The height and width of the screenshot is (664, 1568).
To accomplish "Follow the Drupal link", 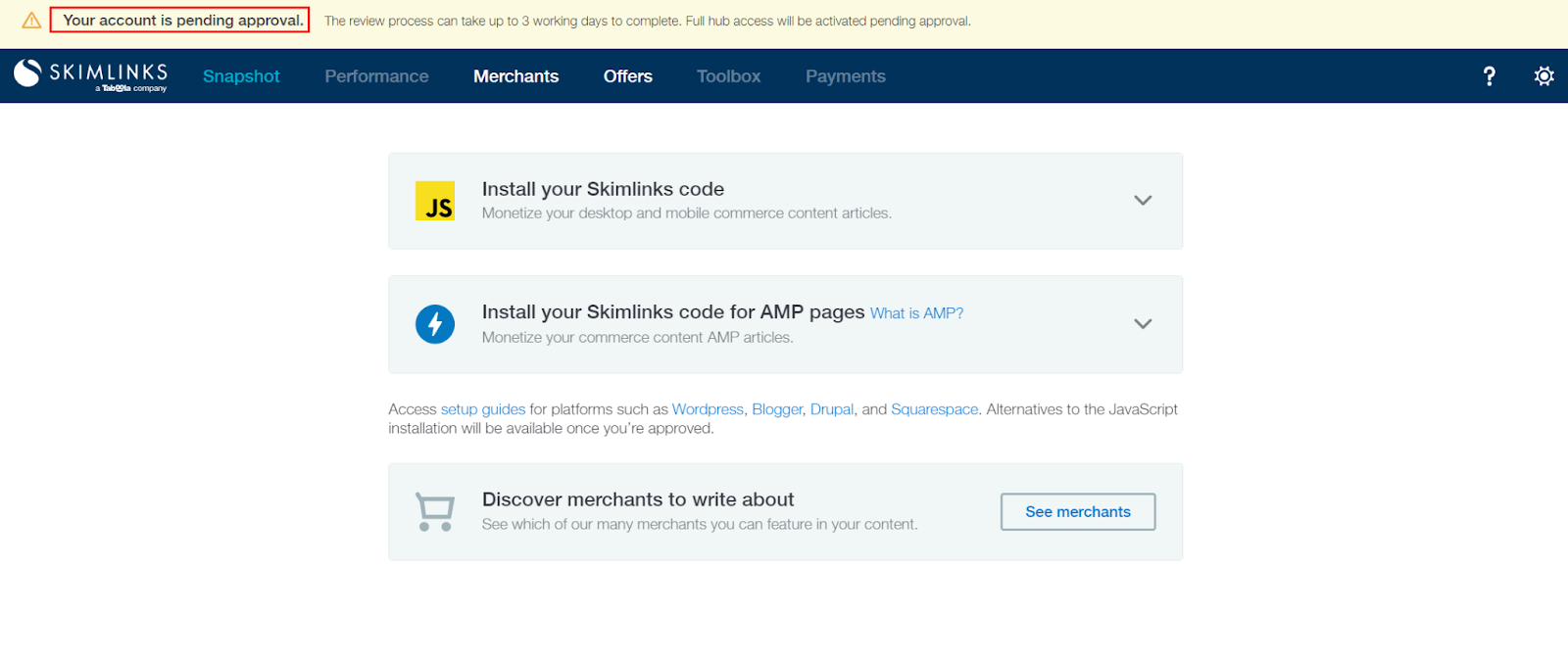I will (x=832, y=409).
